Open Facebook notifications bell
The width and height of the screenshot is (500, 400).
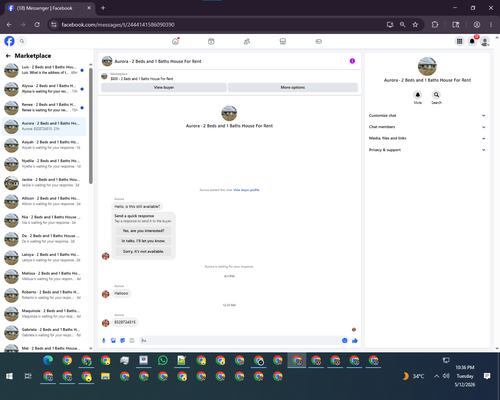pos(472,41)
